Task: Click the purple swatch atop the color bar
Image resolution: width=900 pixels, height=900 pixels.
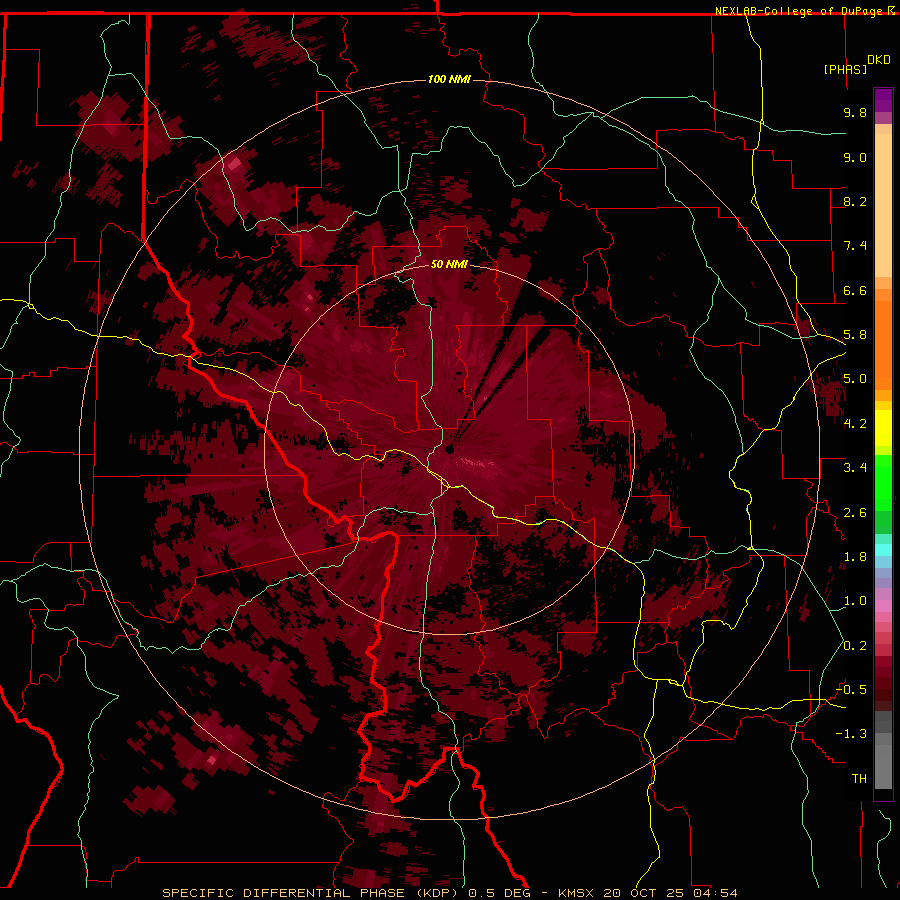Action: (883, 101)
